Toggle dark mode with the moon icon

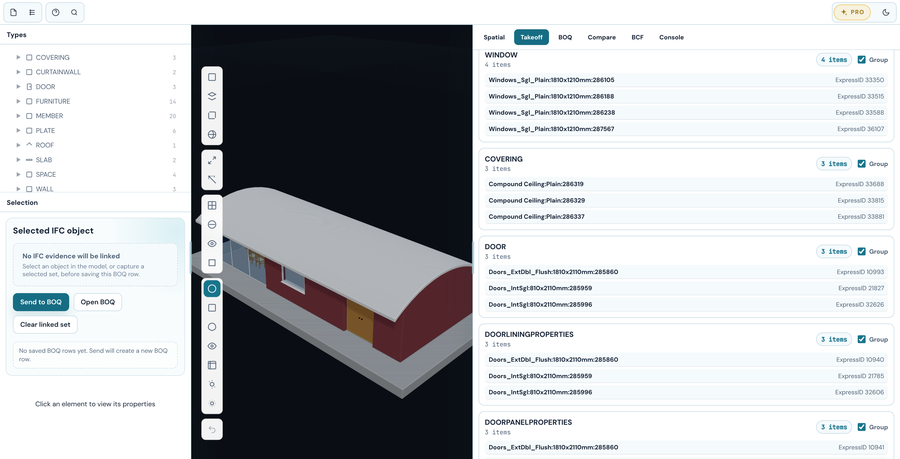[886, 12]
